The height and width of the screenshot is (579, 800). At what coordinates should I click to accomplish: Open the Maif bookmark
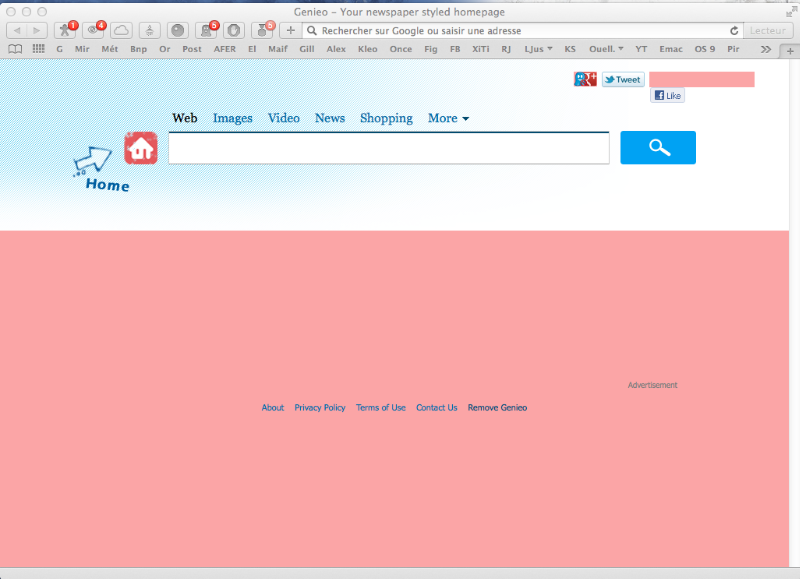[x=278, y=49]
